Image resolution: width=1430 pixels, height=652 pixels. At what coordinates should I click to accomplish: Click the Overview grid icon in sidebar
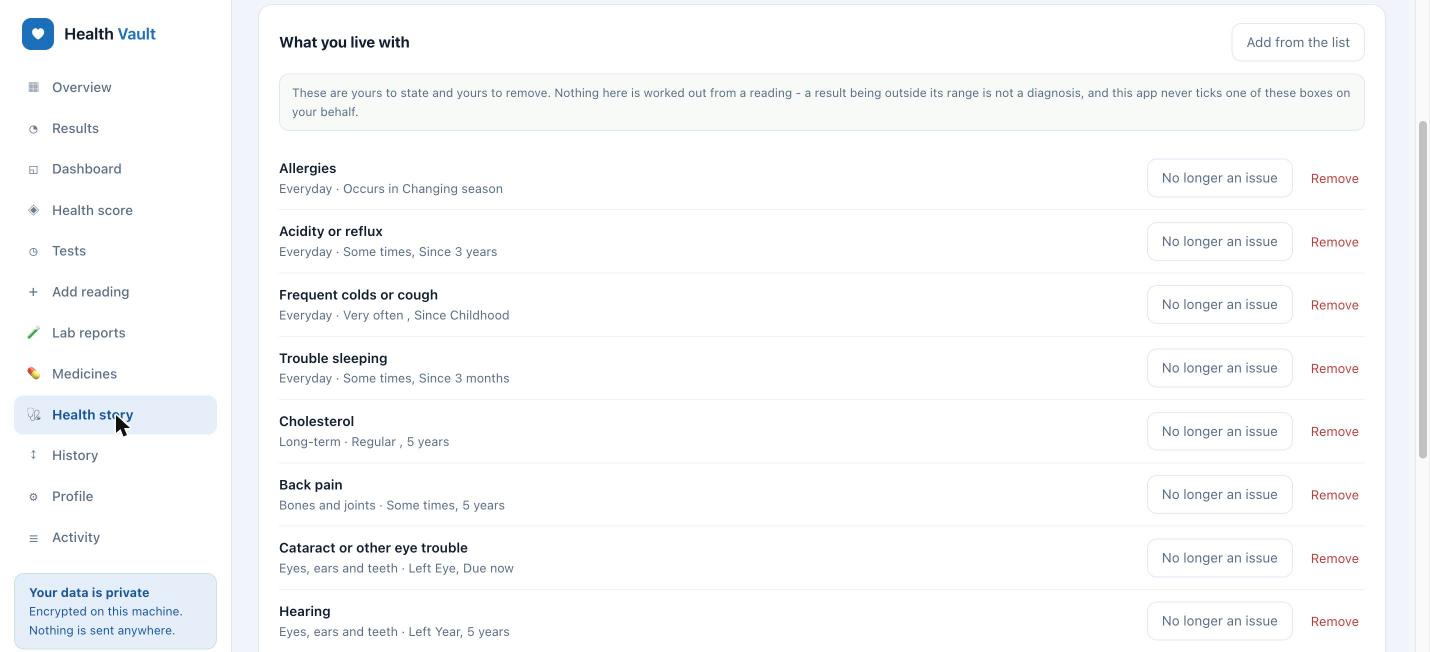click(x=33, y=87)
